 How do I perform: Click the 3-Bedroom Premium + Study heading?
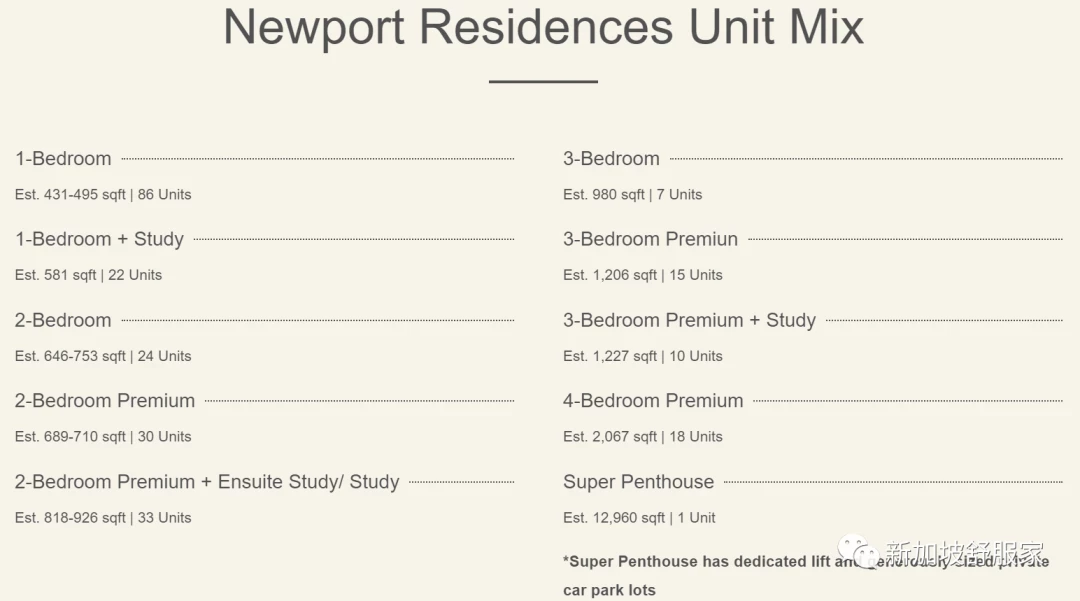click(x=689, y=320)
